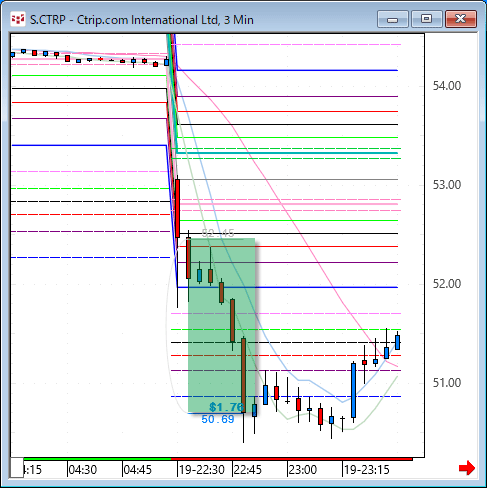Click the $1.76 profit label

click(227, 407)
